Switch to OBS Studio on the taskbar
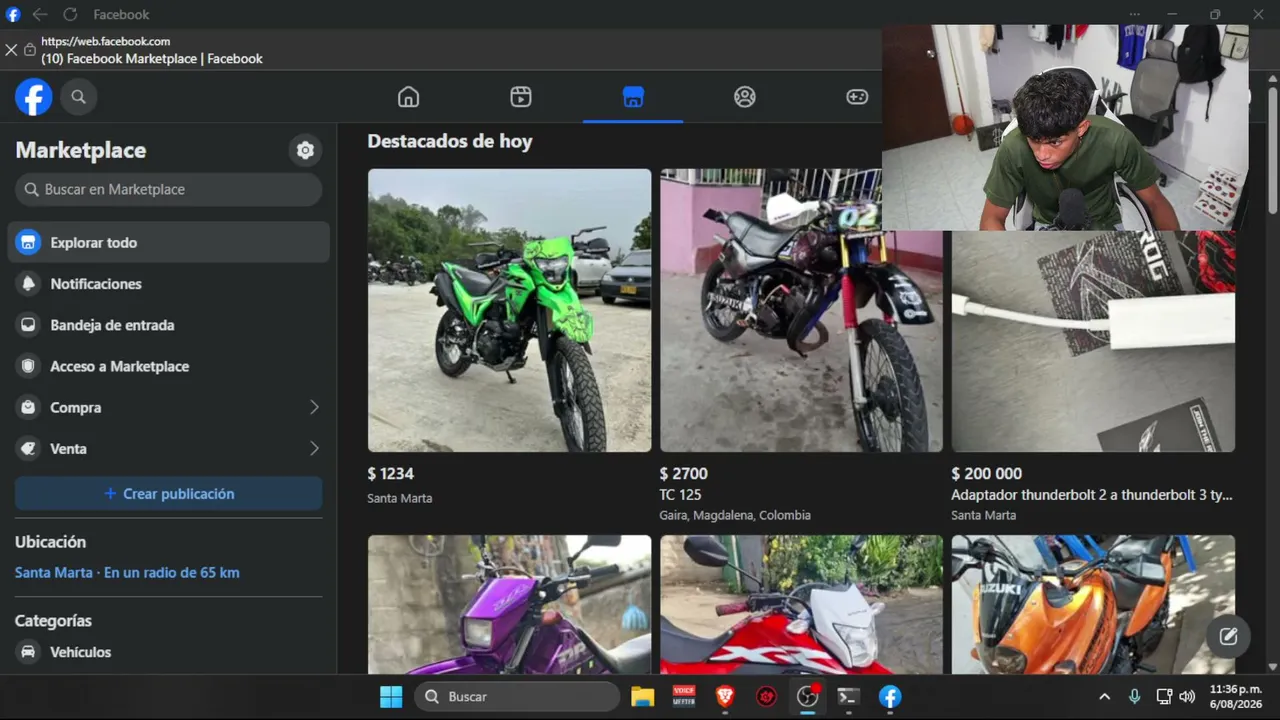Screen dimensions: 1280x720 tap(807, 697)
